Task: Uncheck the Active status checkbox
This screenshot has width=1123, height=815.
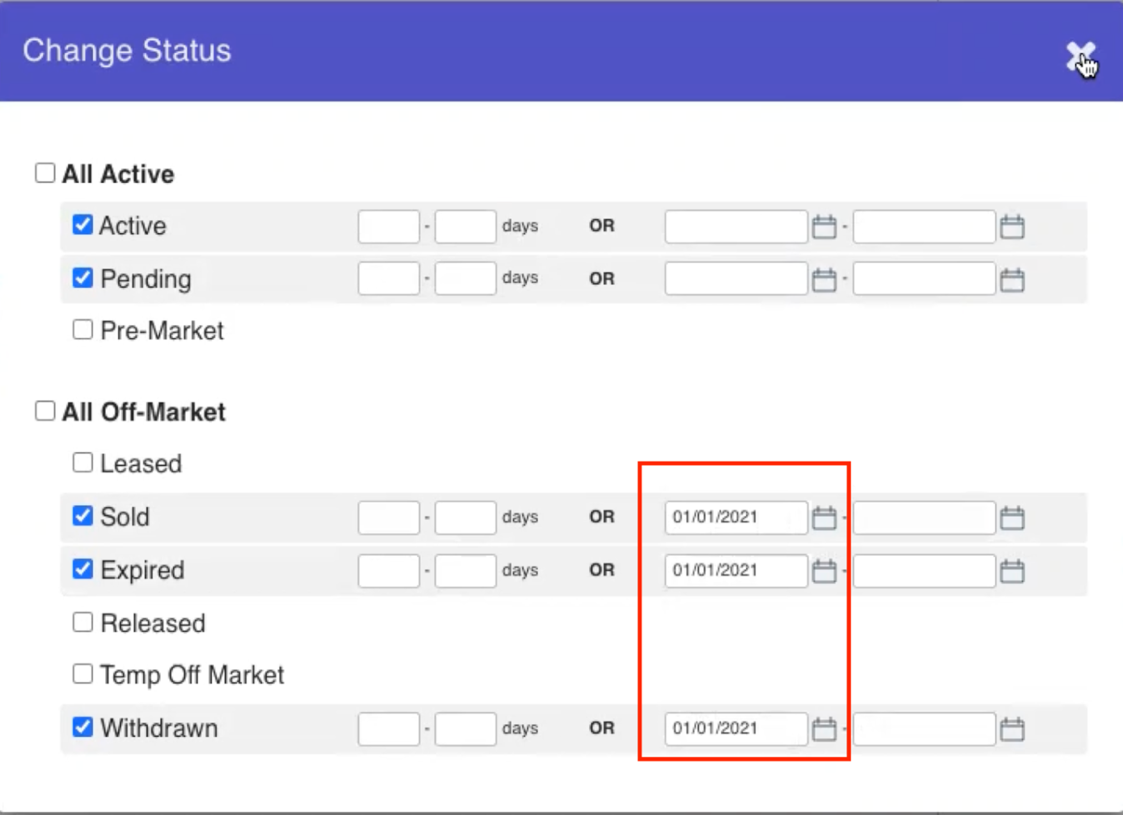Action: point(82,225)
